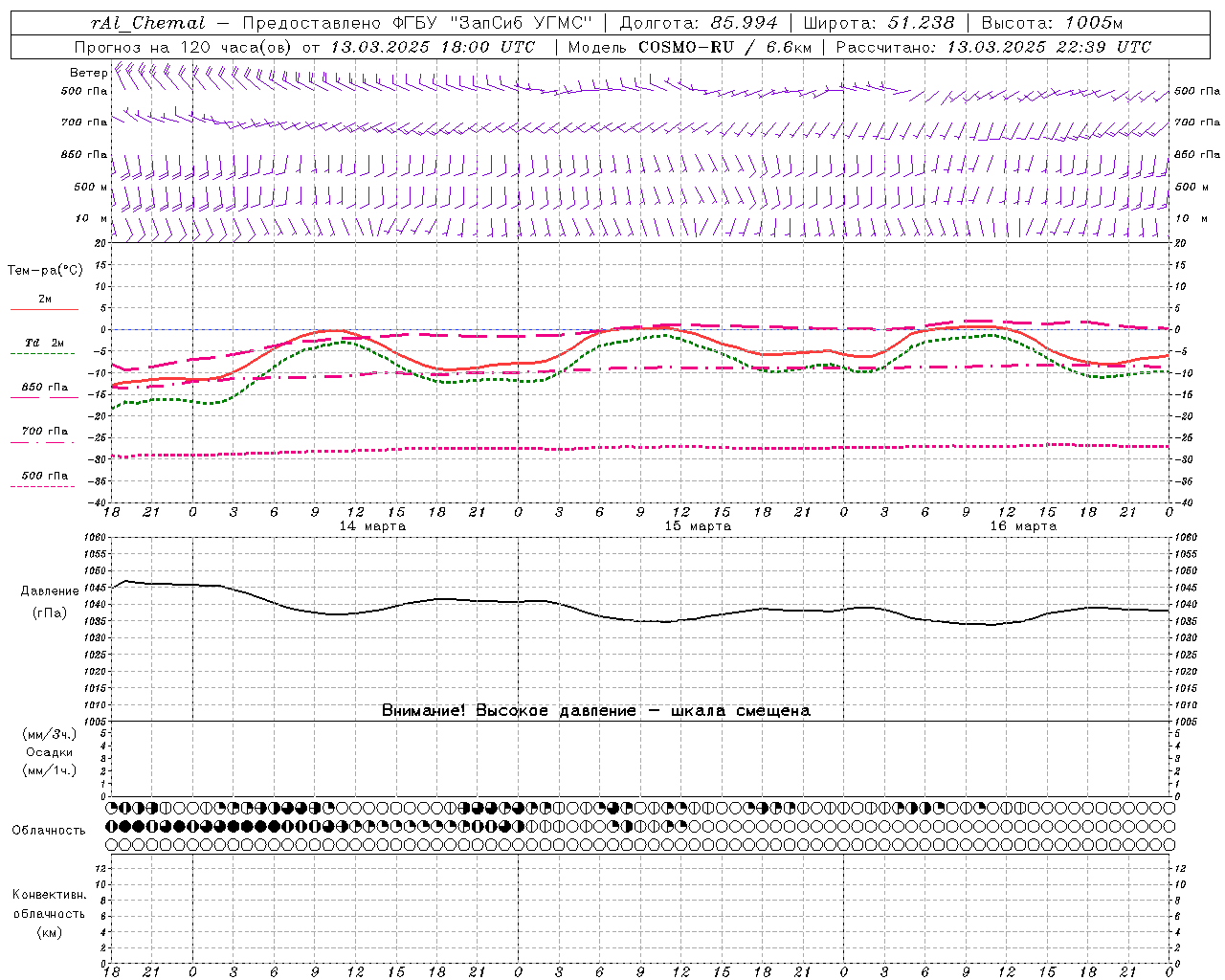Screen dimensions: 1225x980
Task: Click the station name rAl_Chemal in header
Action: pos(148,23)
